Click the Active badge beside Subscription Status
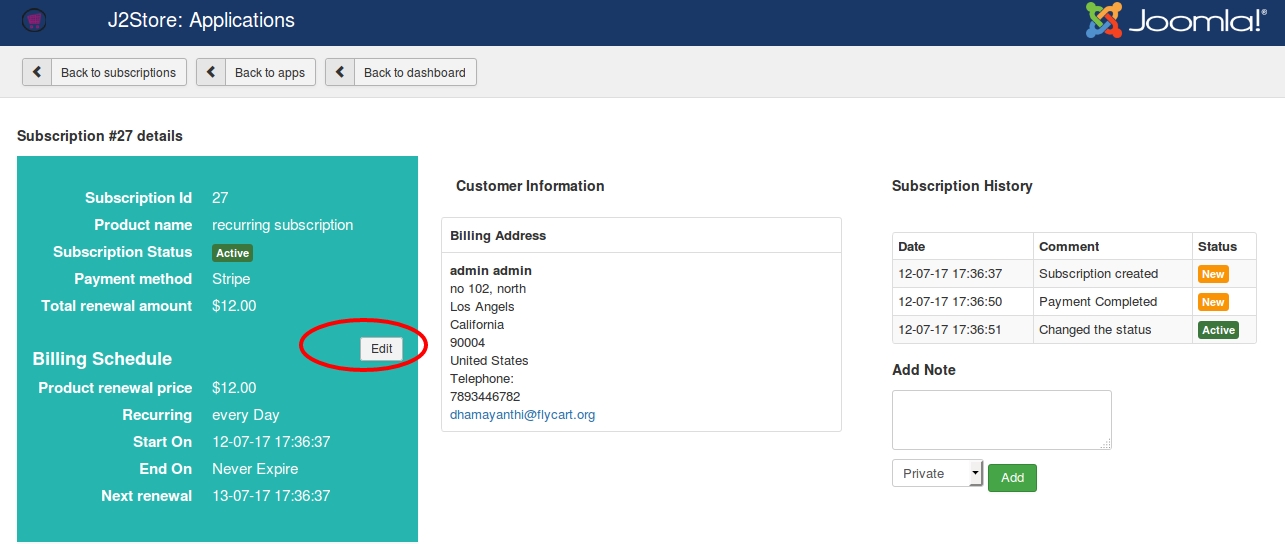The image size is (1285, 556). tap(233, 253)
